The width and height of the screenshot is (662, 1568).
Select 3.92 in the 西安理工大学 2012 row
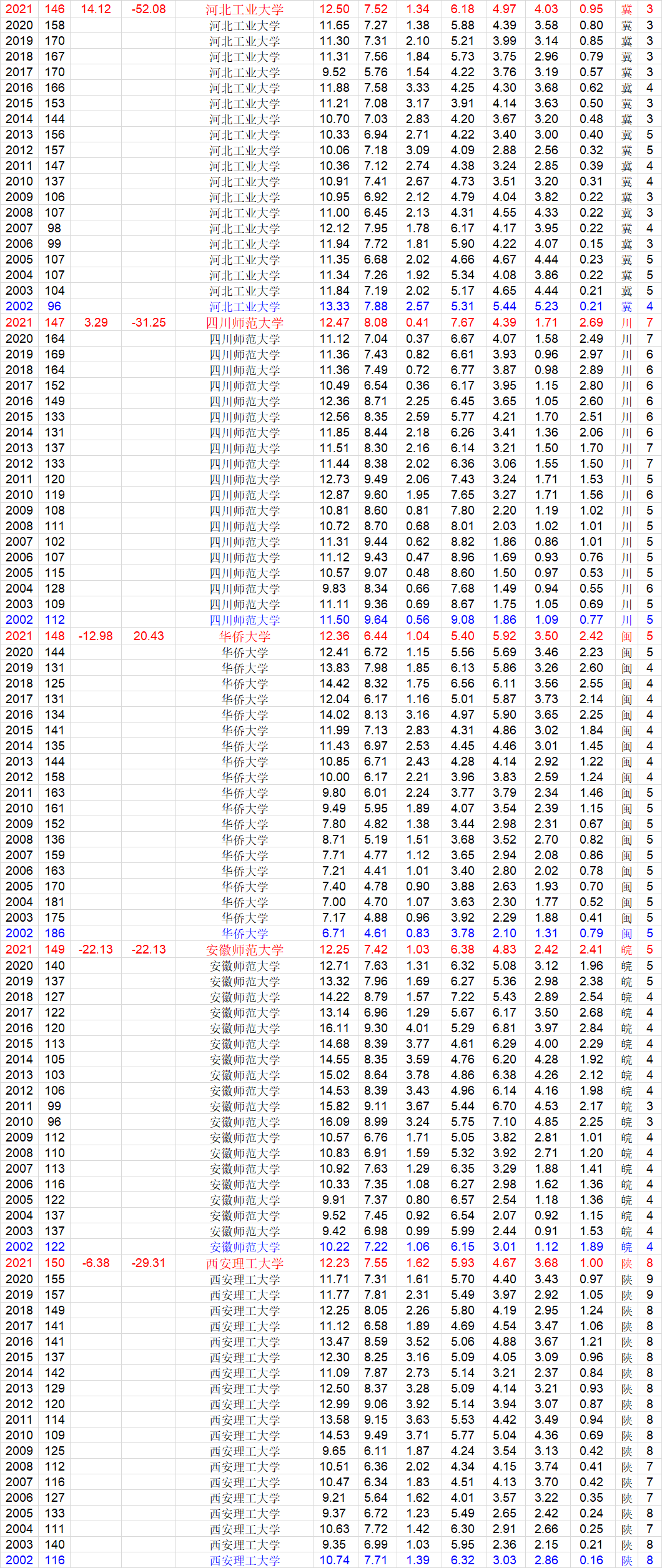tap(418, 1404)
